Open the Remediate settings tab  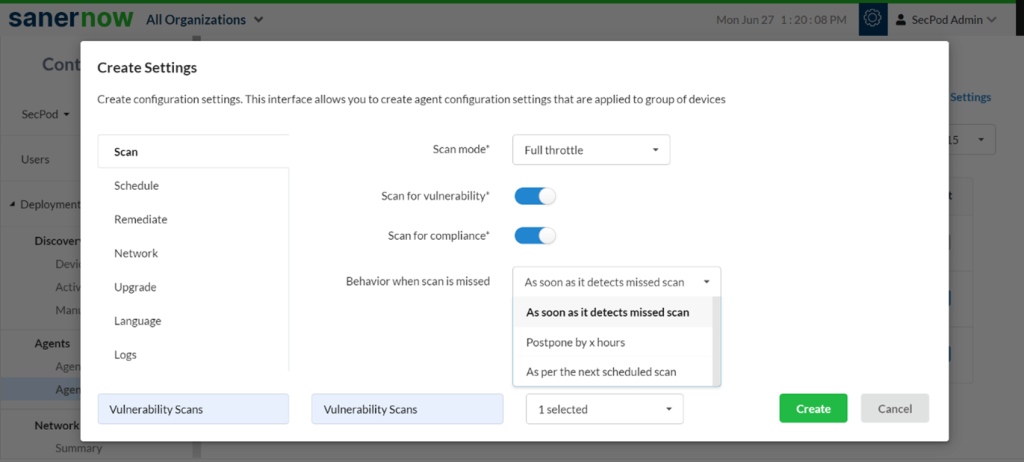[140, 219]
